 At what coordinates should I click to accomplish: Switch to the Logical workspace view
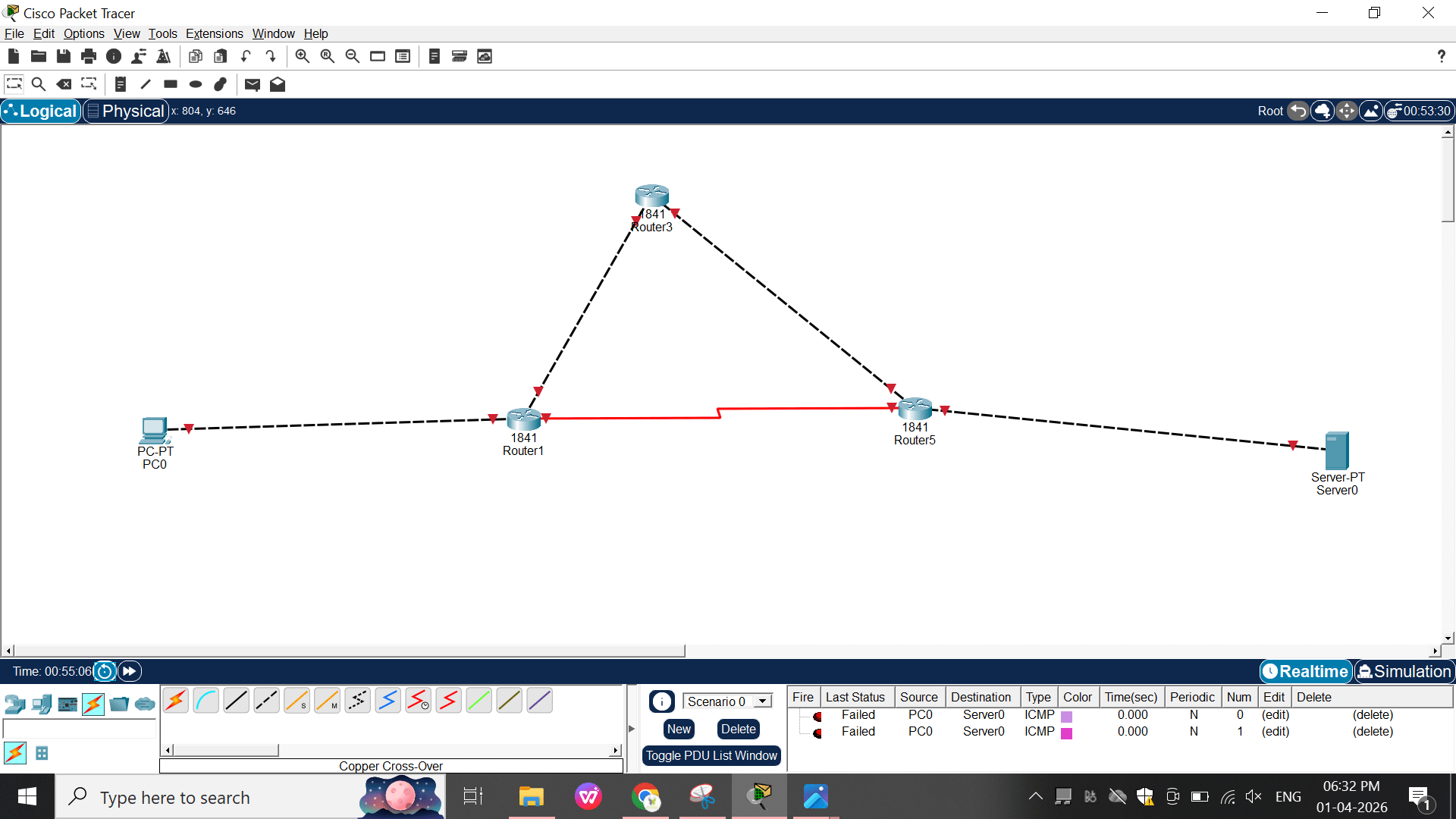point(41,111)
